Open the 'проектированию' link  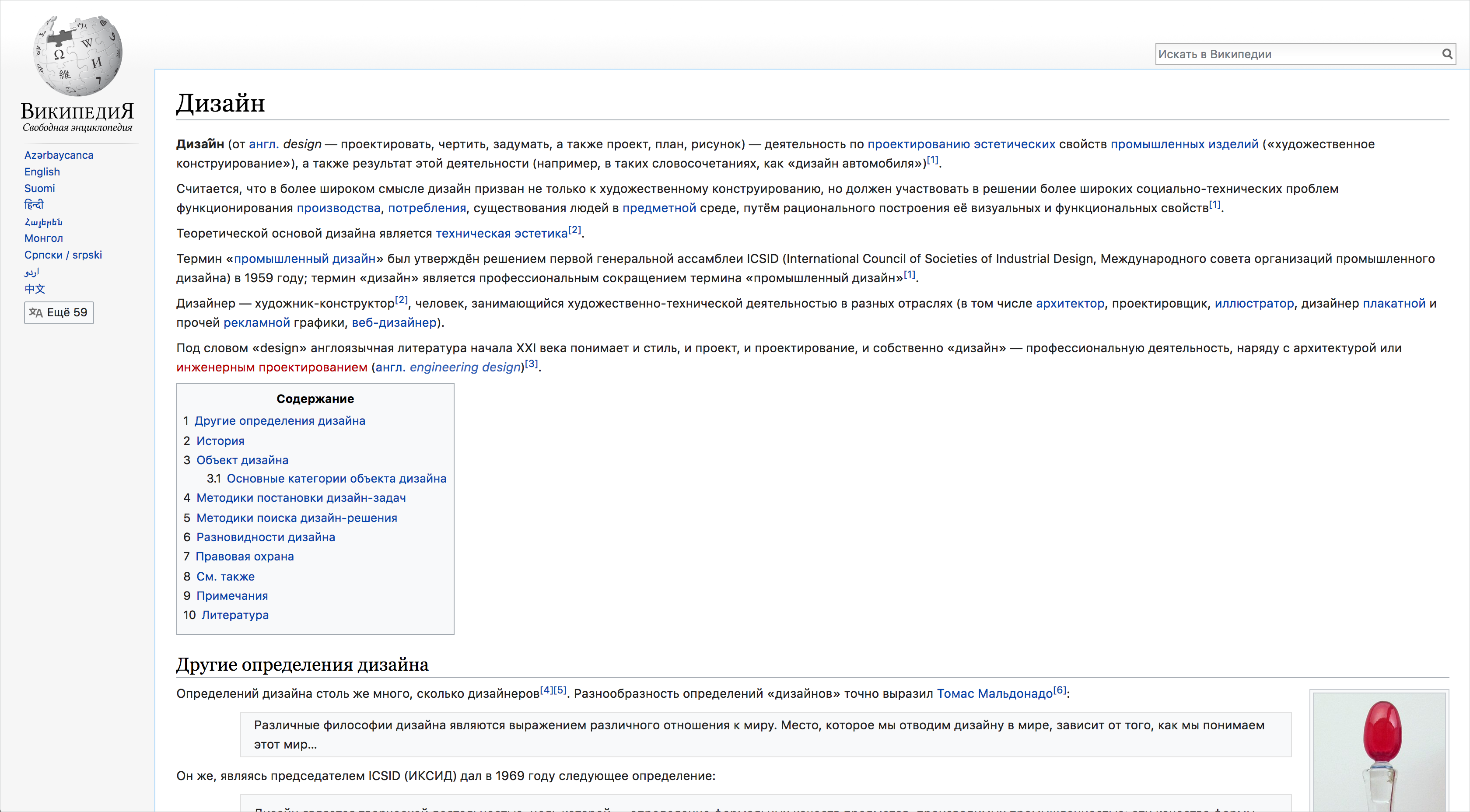click(918, 144)
